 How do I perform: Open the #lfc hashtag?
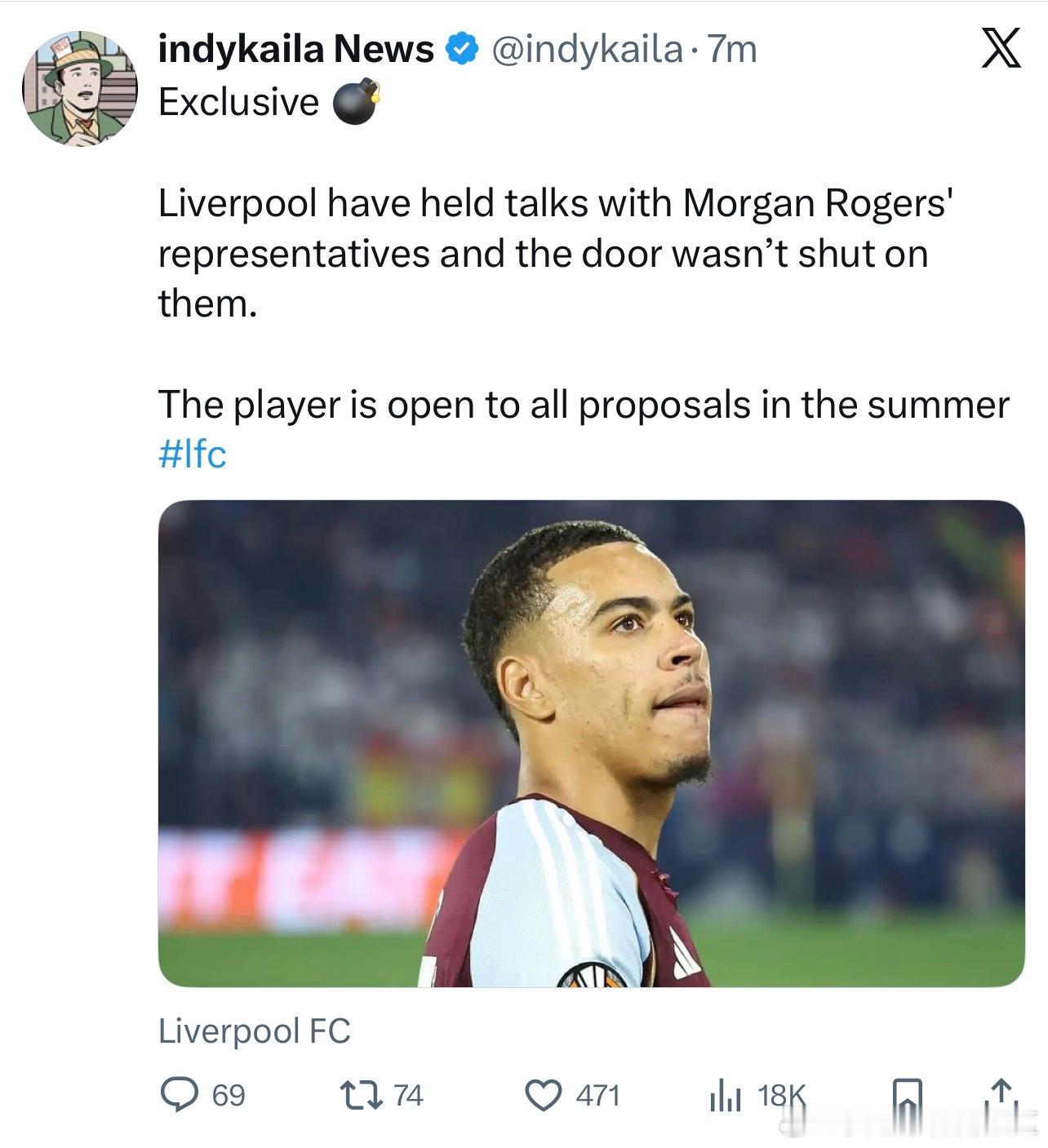coord(192,454)
